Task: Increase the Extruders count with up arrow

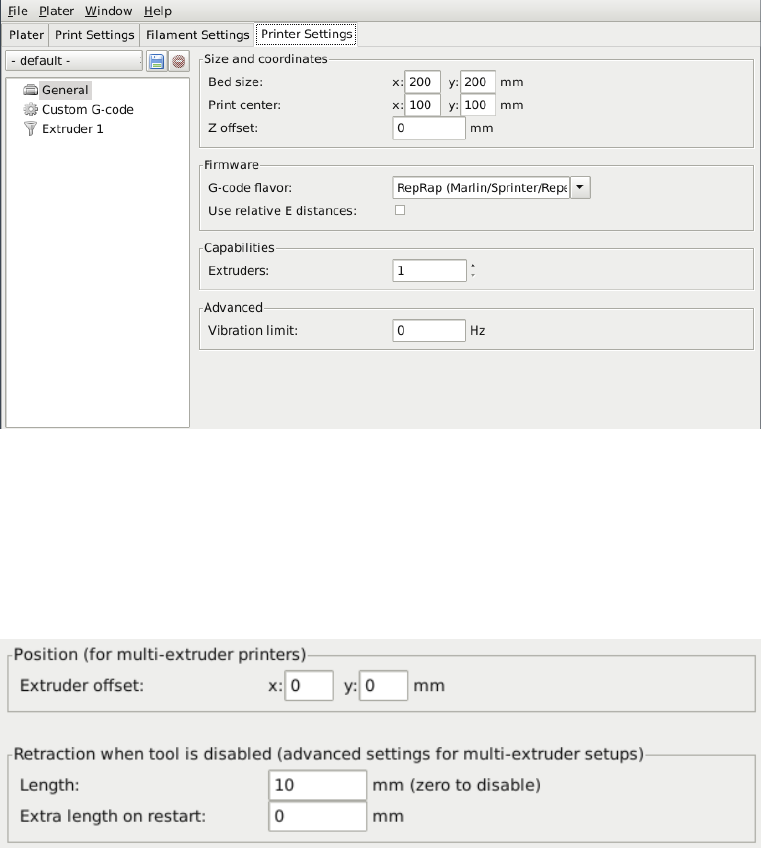Action: (x=473, y=266)
